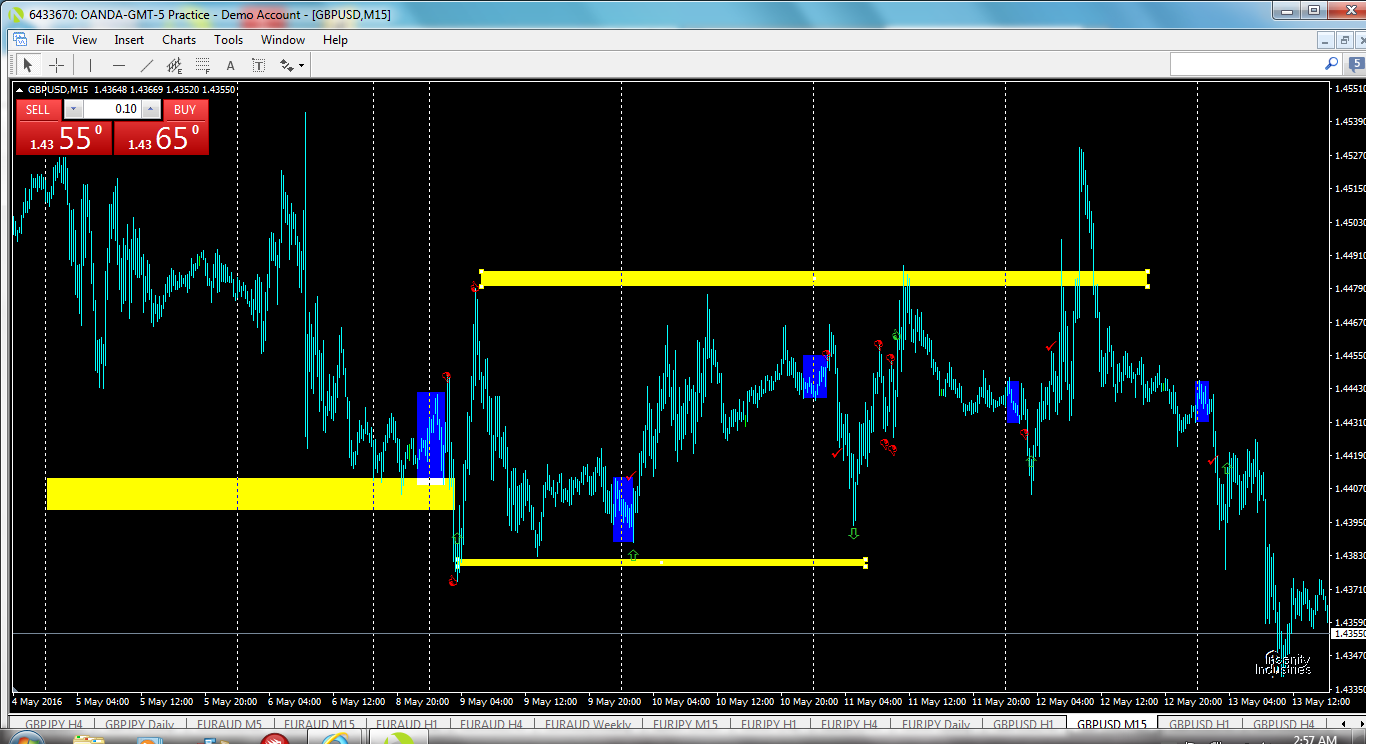Click the chart window icon beside File

click(18, 40)
